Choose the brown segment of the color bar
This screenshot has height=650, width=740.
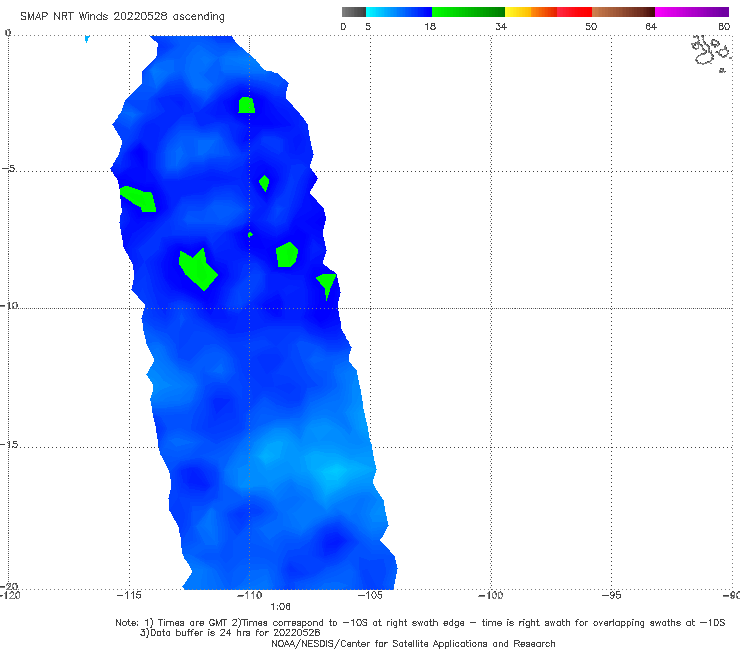(623, 12)
